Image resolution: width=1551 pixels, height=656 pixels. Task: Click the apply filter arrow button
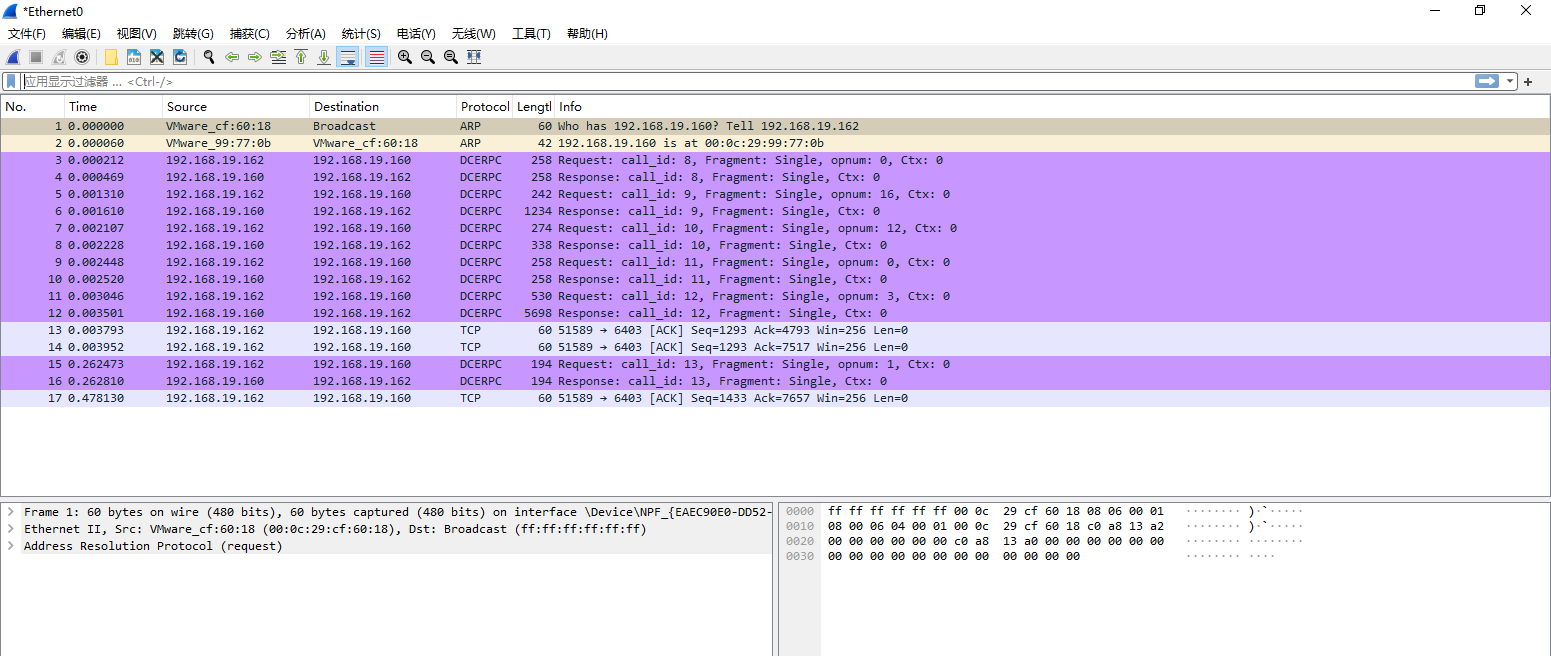[1487, 81]
